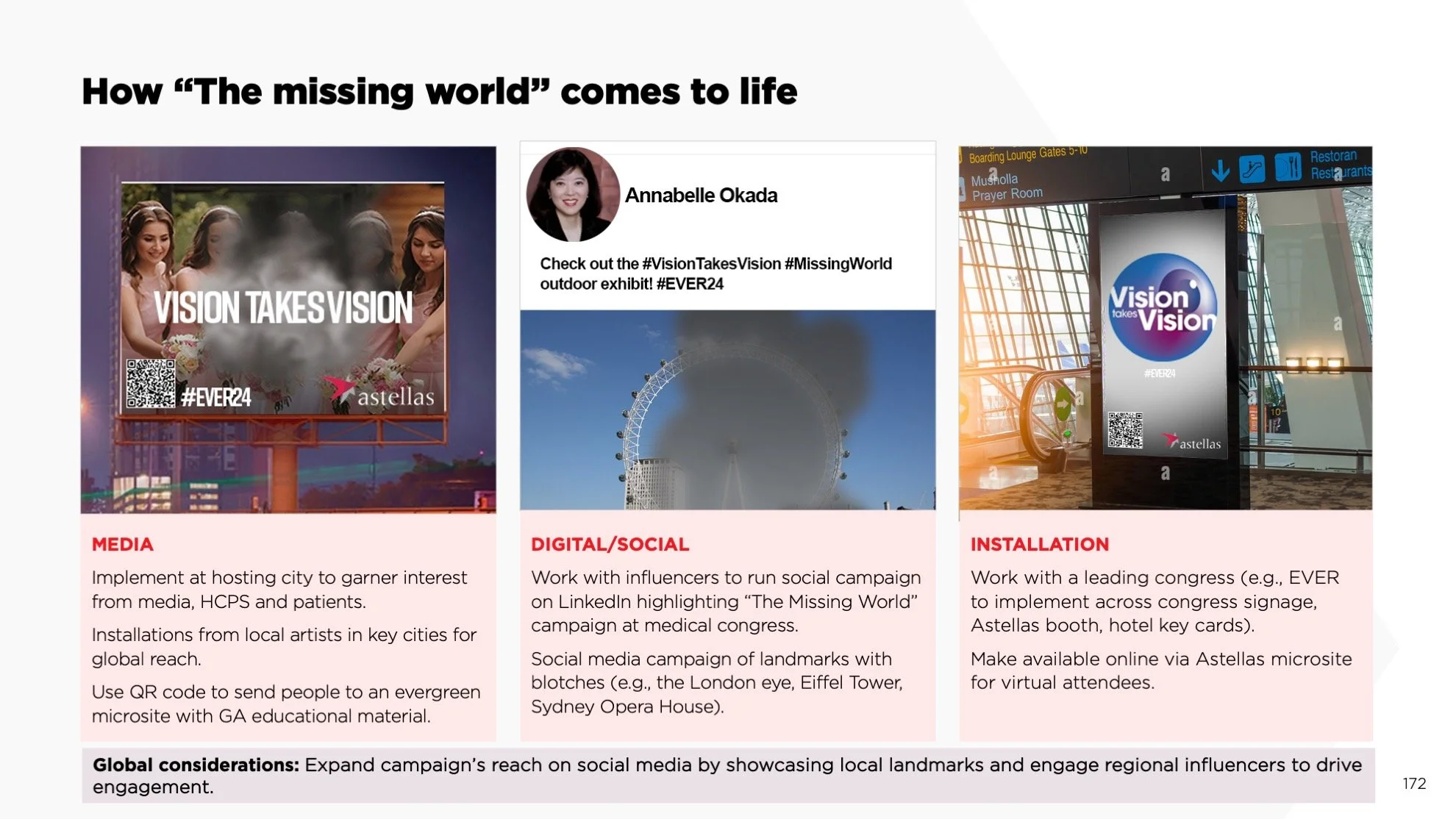1456x819 pixels.
Task: Select the DIGITAL/SOCIAL heading
Action: [610, 545]
